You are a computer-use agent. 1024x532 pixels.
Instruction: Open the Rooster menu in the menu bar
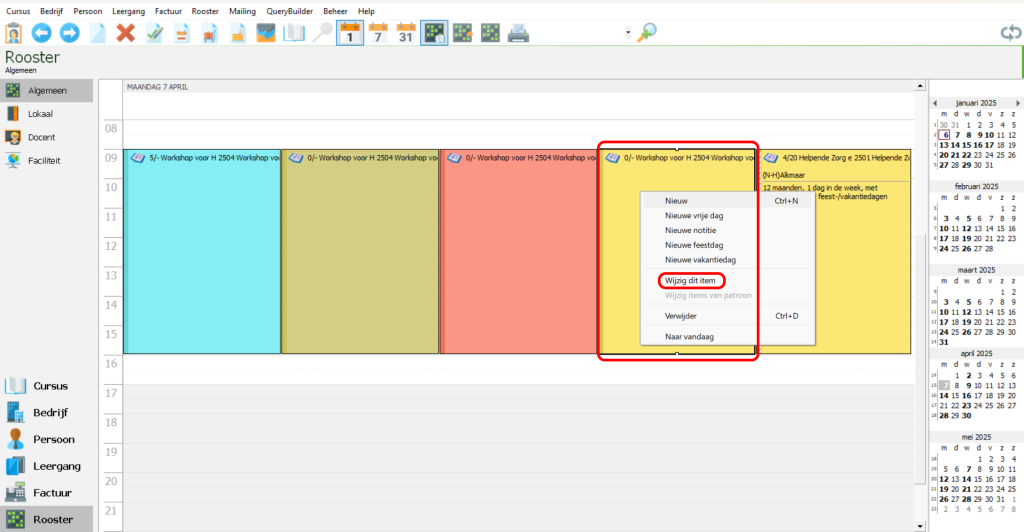(205, 11)
